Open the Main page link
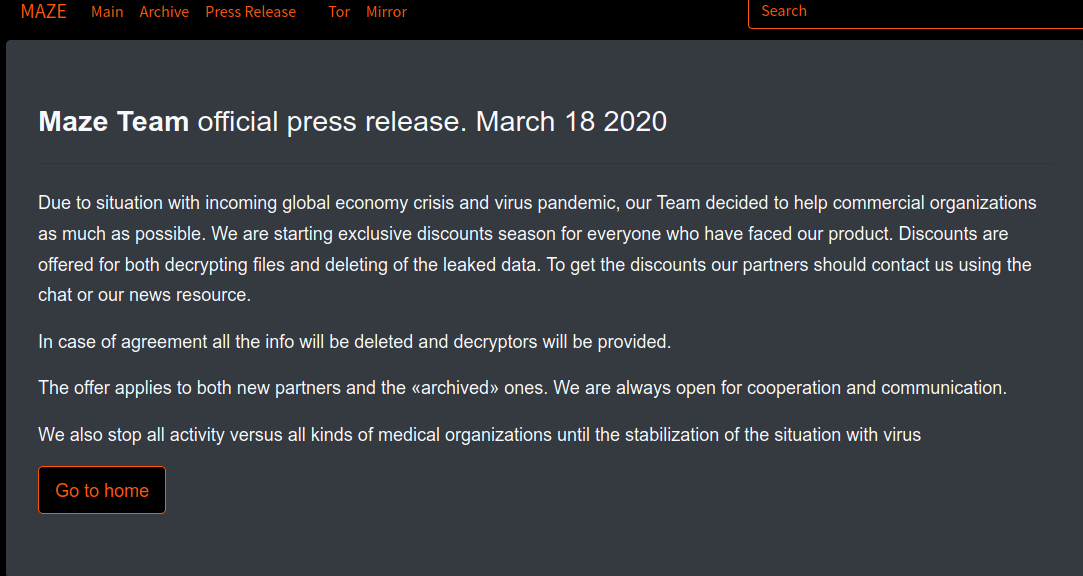The width and height of the screenshot is (1083, 576). [x=107, y=12]
